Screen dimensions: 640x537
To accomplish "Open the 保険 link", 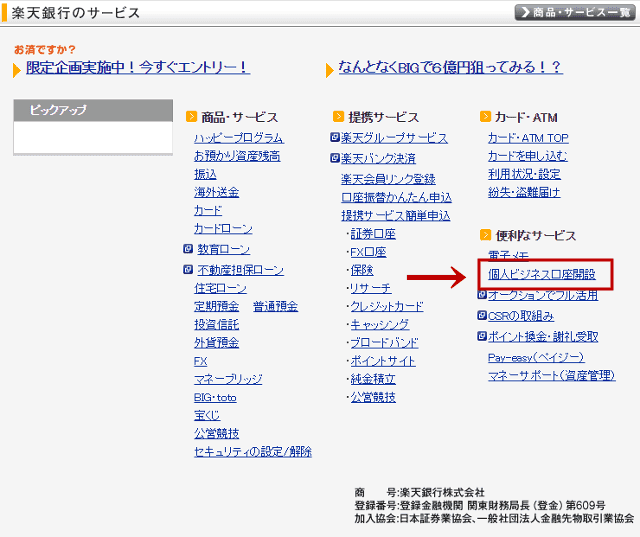I will click(x=362, y=270).
